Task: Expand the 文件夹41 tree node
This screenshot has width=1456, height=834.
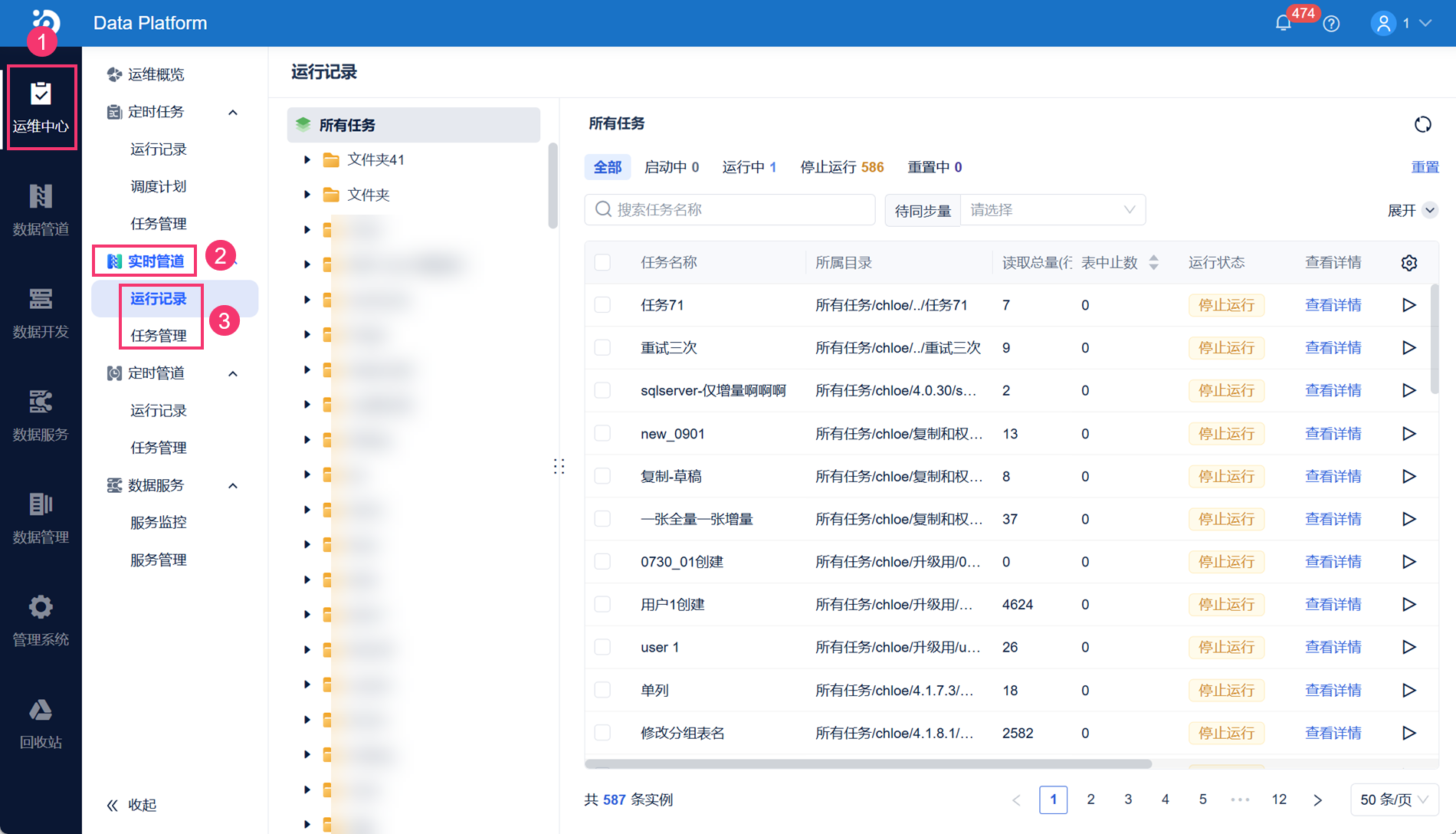Action: 307,159
